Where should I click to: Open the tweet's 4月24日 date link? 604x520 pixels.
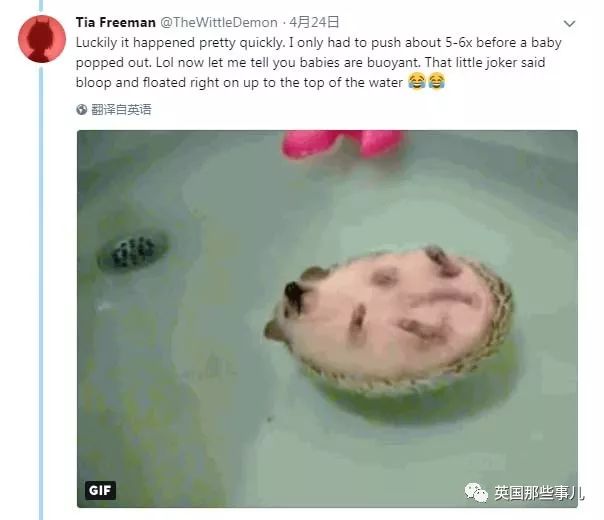point(314,22)
